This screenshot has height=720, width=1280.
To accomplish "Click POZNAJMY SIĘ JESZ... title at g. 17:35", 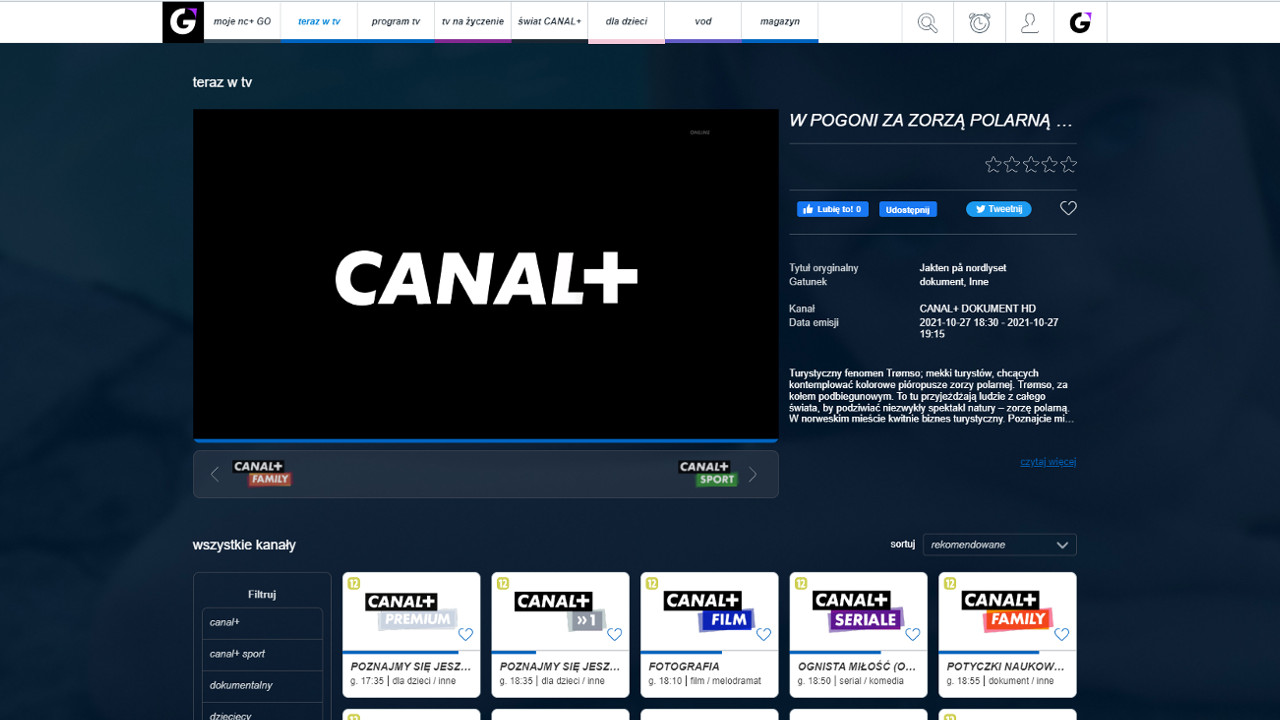I will point(410,666).
